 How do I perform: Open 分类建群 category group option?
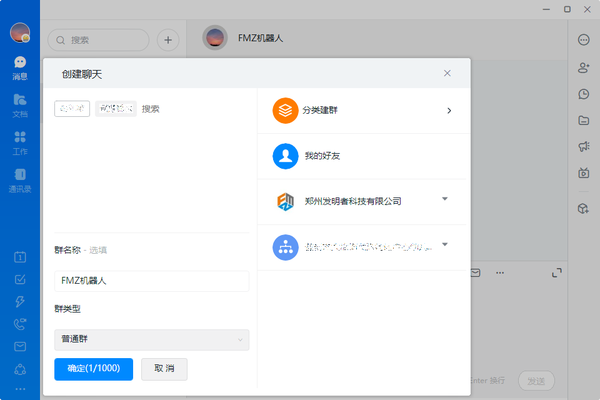point(362,110)
